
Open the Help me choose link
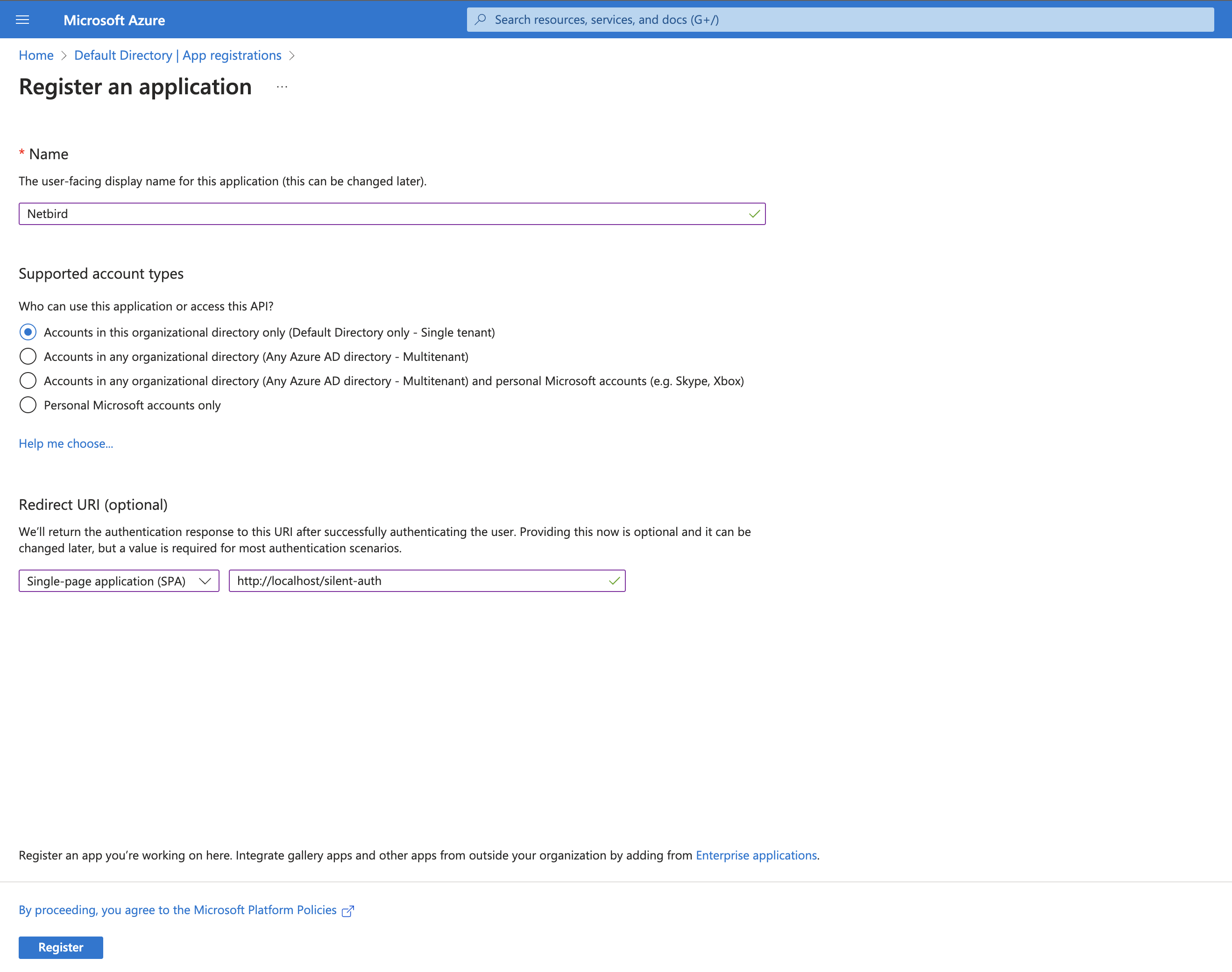pos(65,444)
